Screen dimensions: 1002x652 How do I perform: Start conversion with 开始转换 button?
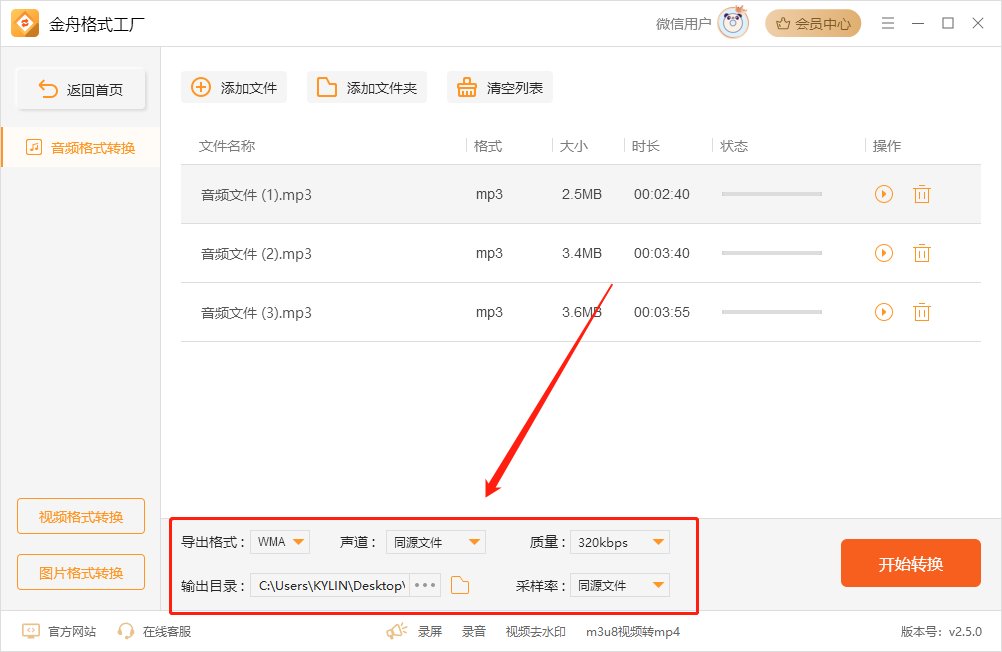click(x=910, y=563)
